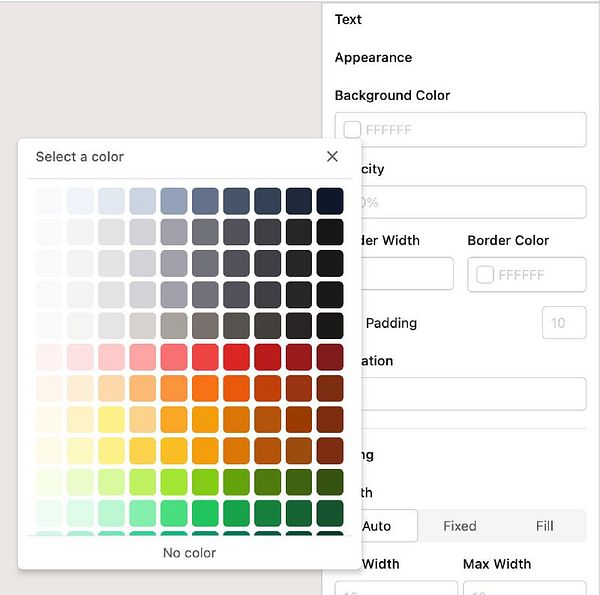Select the light pink swatch in red row
This screenshot has width=600, height=595.
pos(111,357)
